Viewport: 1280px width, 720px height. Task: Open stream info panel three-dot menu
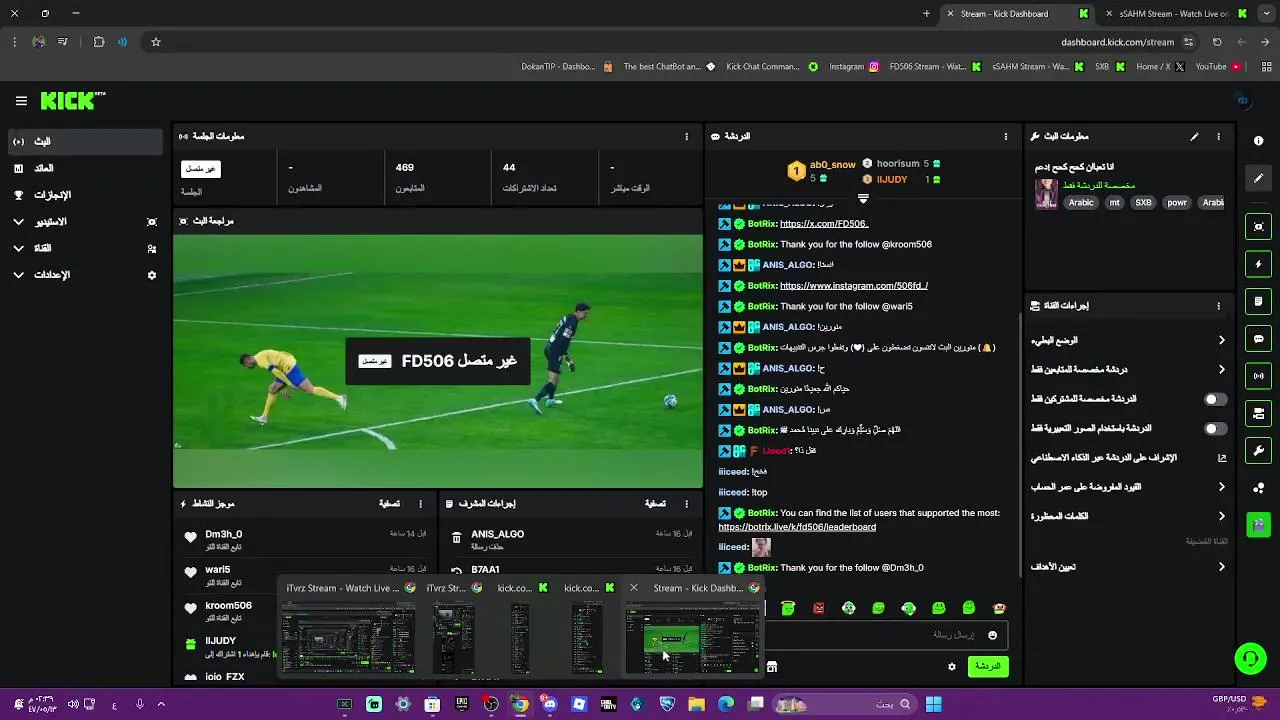click(x=1218, y=136)
